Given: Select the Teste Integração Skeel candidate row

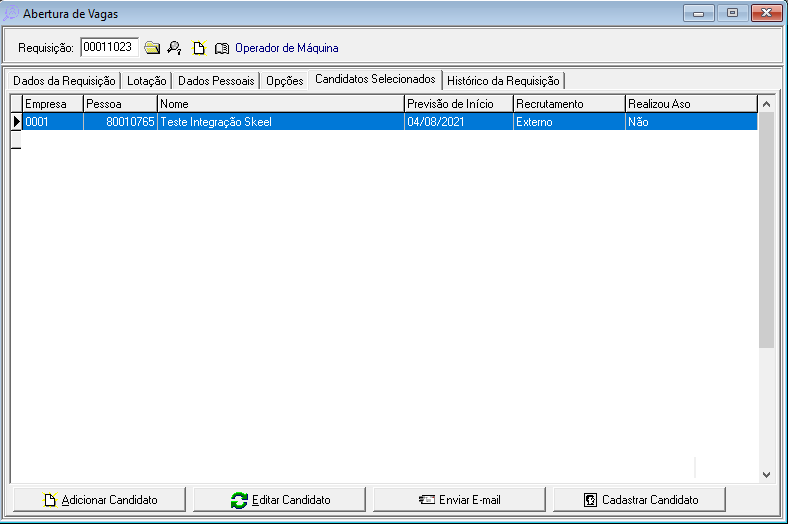Looking at the screenshot, I should pos(280,122).
